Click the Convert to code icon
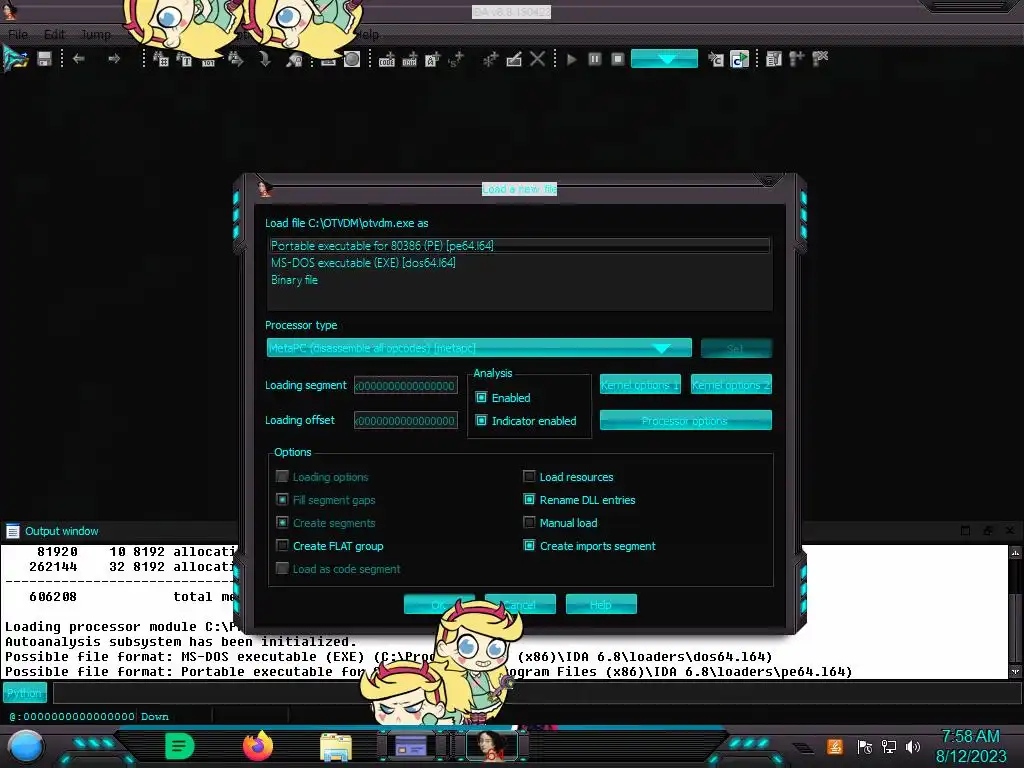The height and width of the screenshot is (768, 1024). coord(387,59)
